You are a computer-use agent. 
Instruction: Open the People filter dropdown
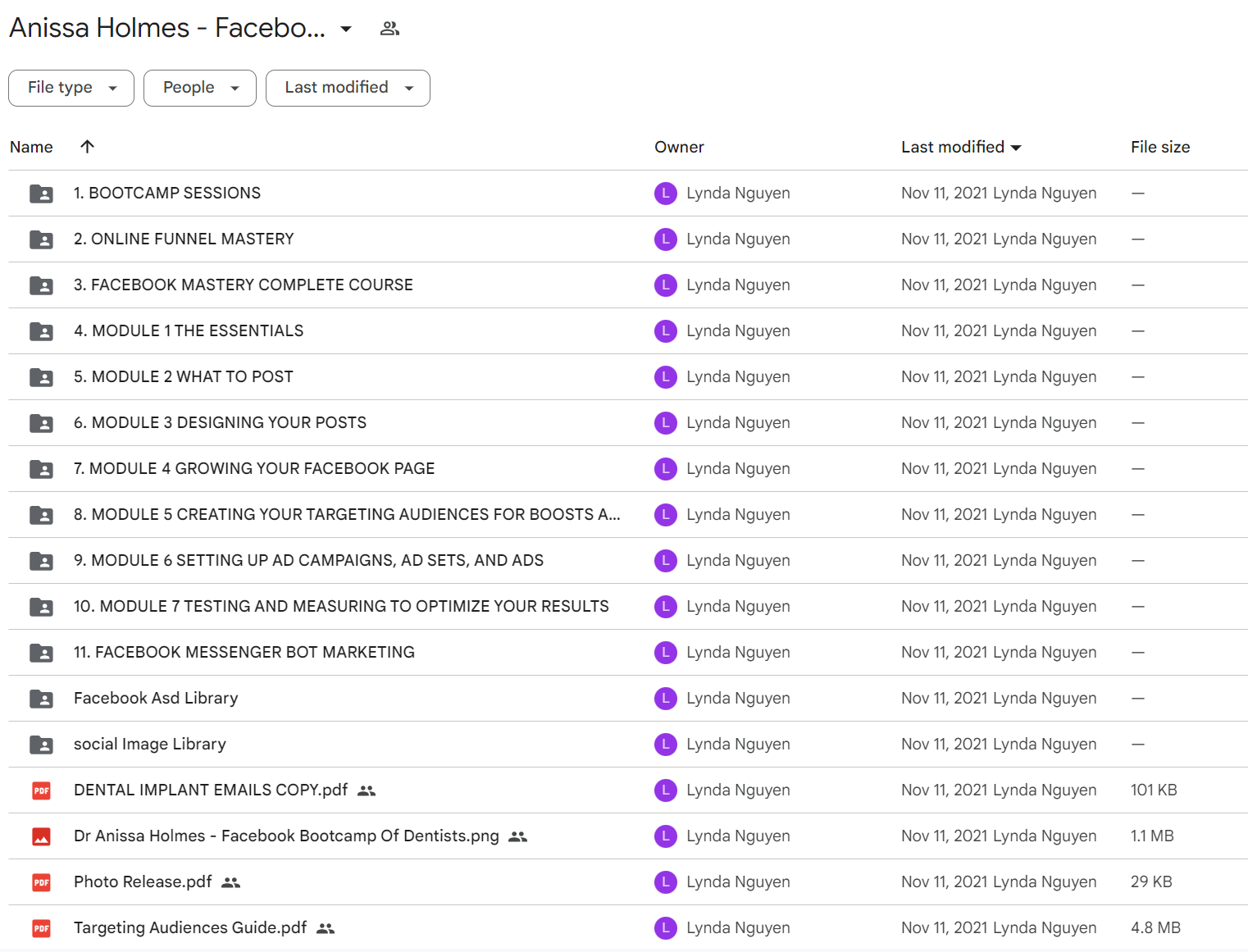tap(200, 88)
